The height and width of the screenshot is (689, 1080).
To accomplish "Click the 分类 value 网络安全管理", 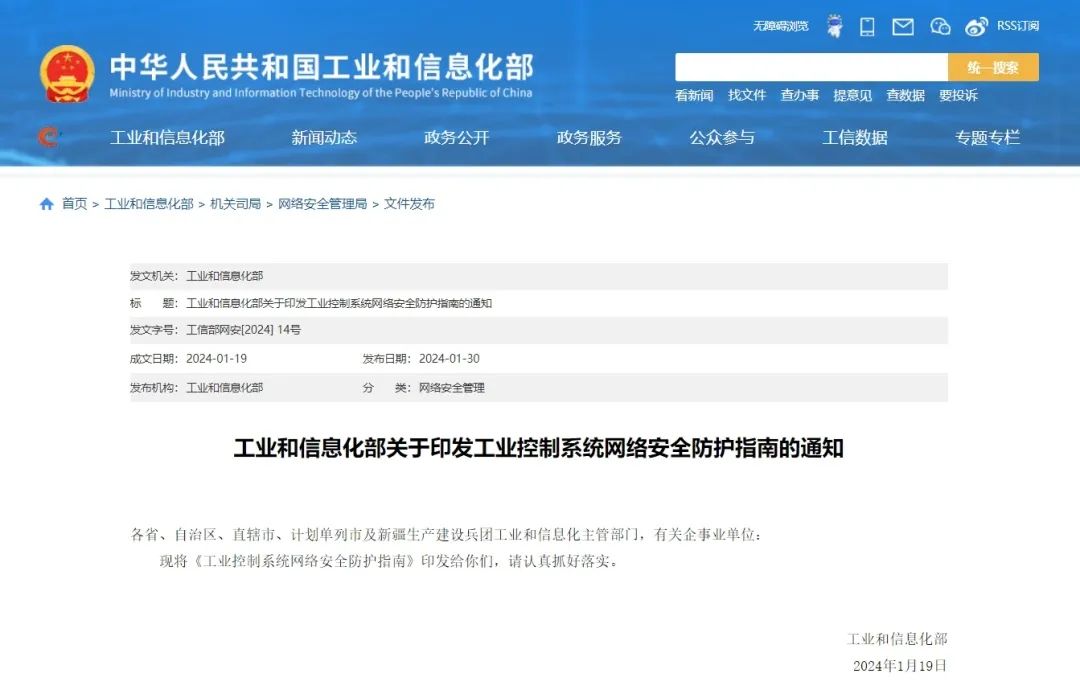I will 452,388.
